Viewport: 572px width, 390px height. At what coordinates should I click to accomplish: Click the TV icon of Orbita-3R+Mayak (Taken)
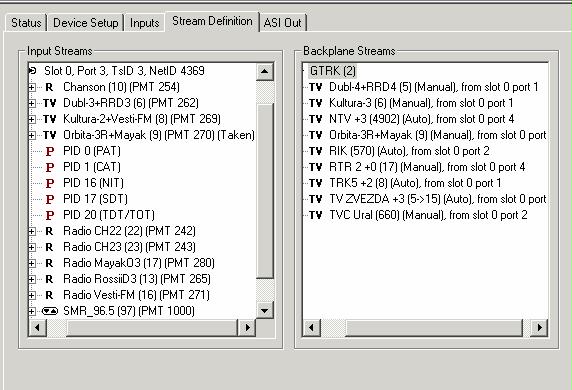(50, 135)
